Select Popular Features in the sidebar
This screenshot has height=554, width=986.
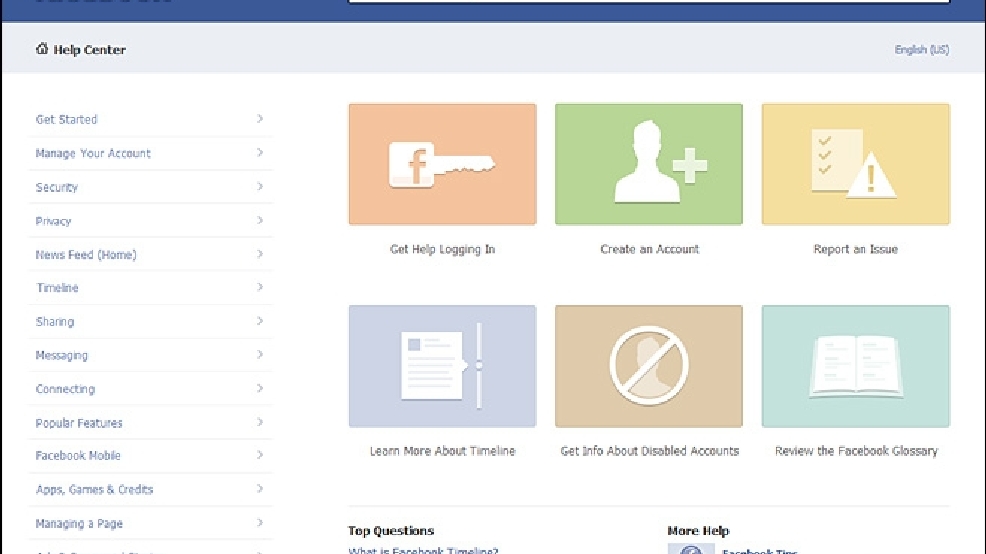79,423
